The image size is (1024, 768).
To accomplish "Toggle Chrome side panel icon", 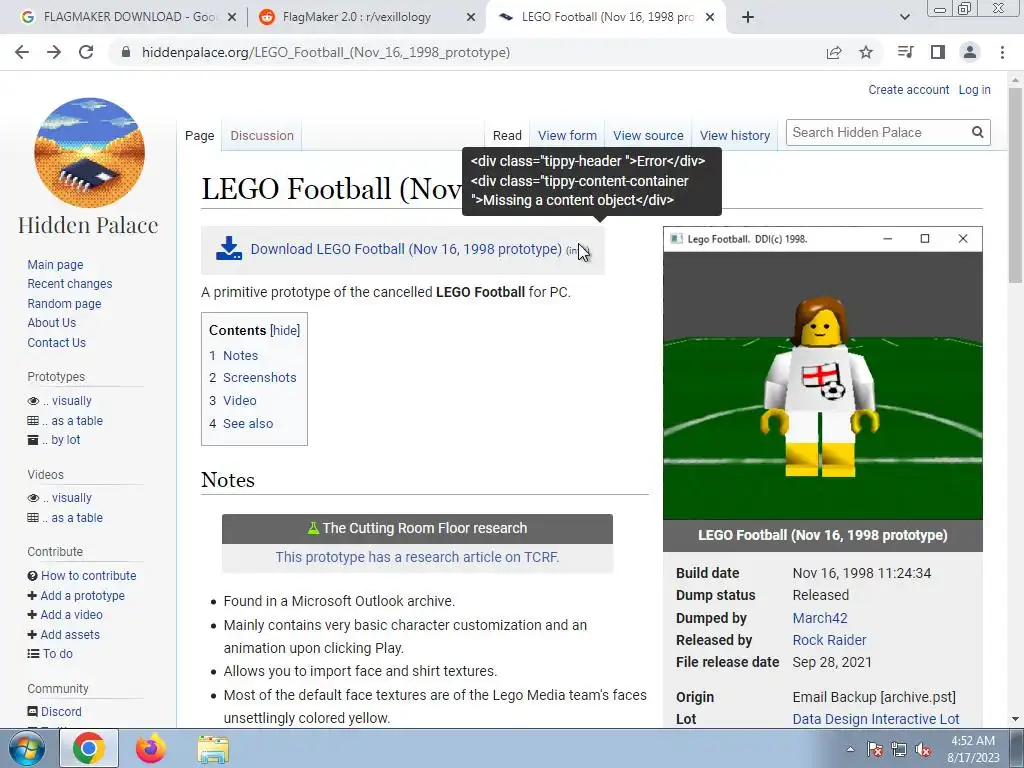I will point(938,52).
